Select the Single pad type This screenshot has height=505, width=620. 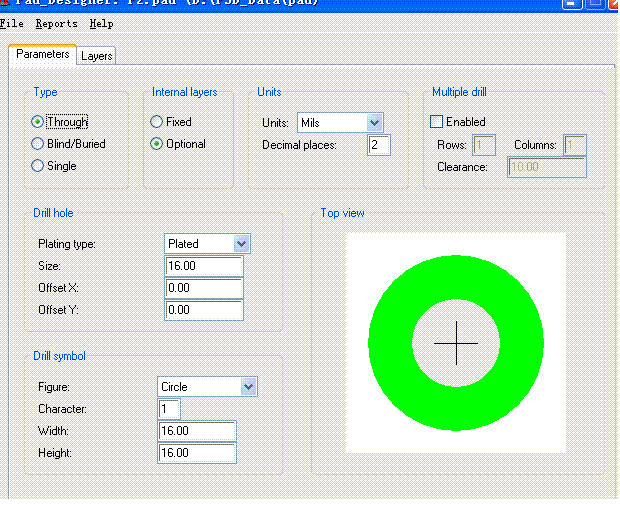(38, 166)
